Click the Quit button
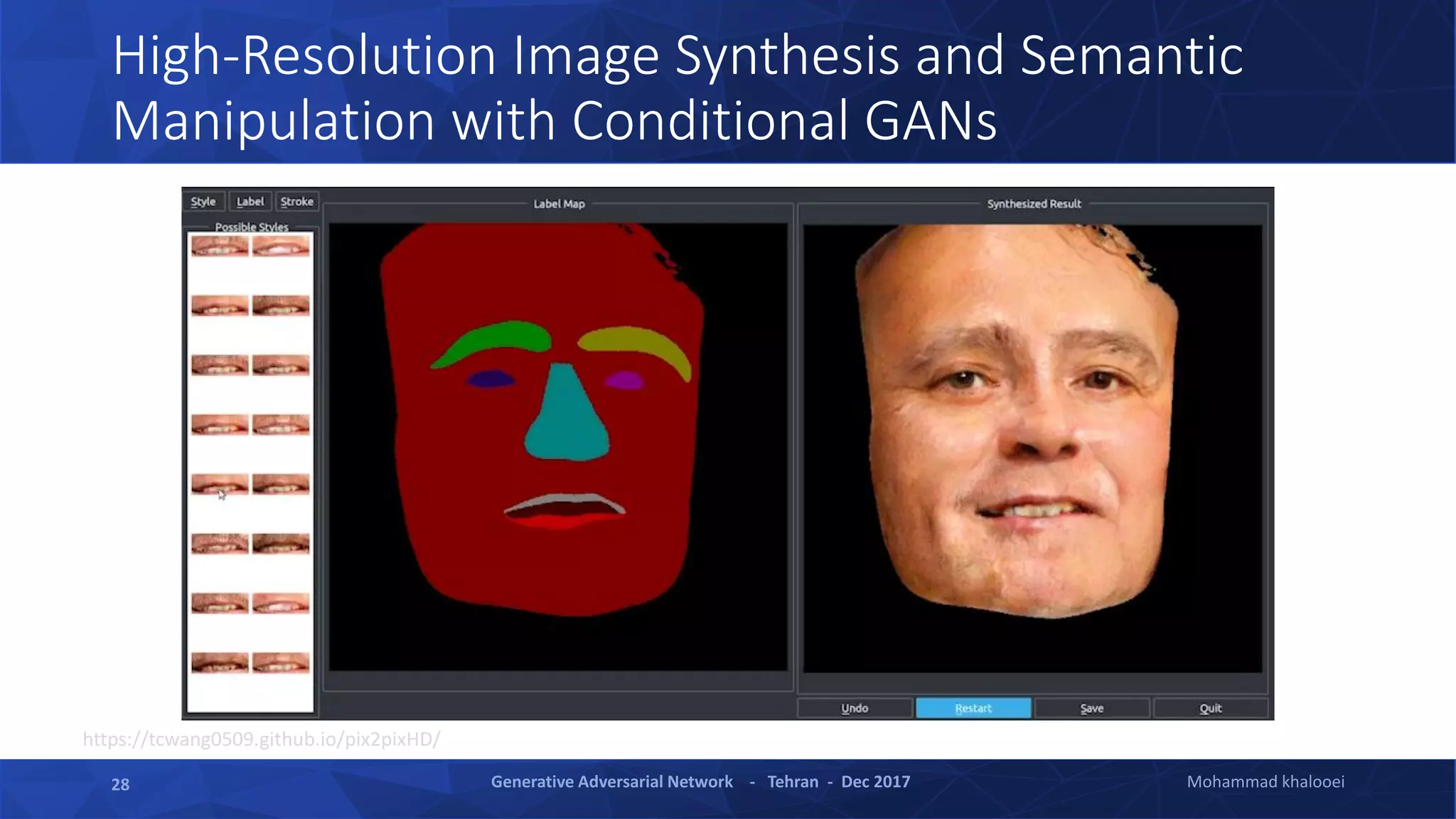The height and width of the screenshot is (819, 1456). (x=1211, y=708)
